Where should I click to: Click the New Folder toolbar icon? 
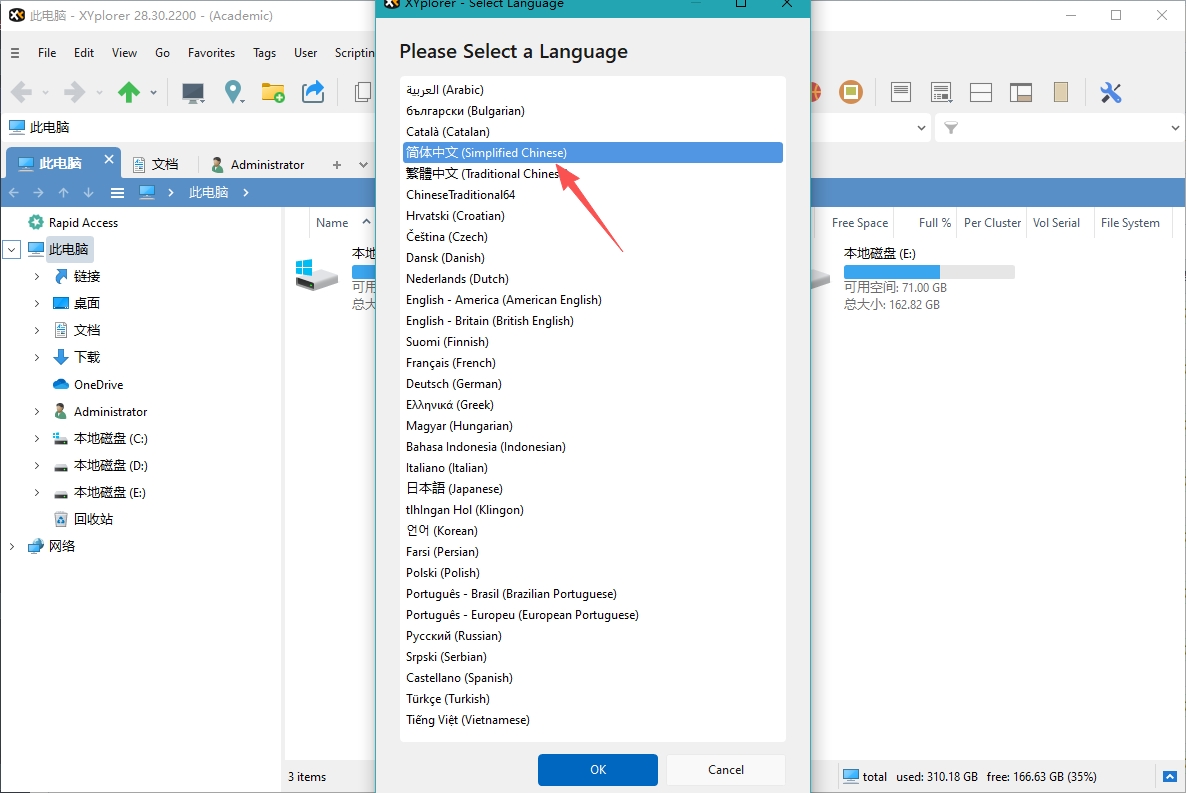pos(273,92)
